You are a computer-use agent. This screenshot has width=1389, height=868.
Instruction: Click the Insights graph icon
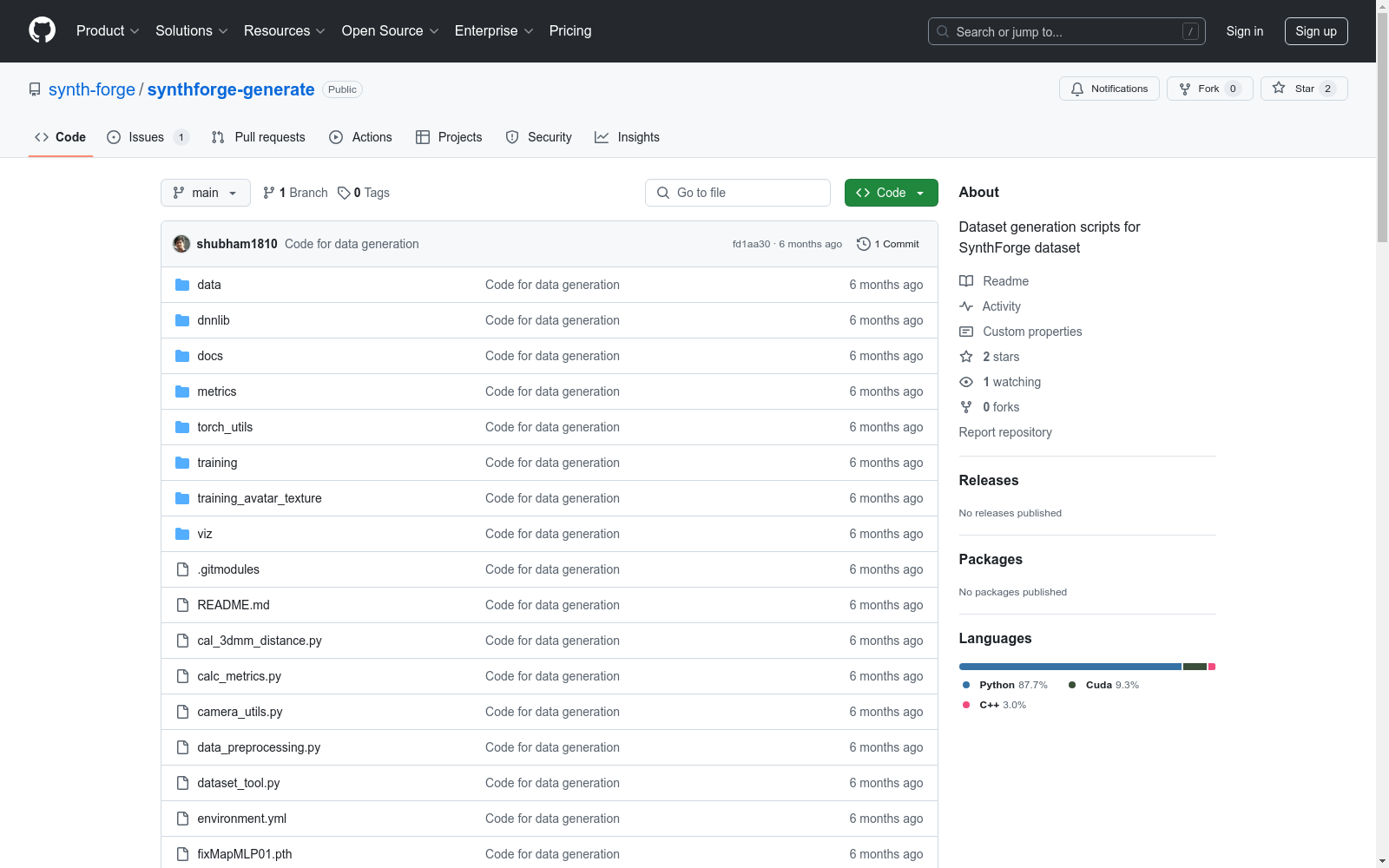point(602,137)
